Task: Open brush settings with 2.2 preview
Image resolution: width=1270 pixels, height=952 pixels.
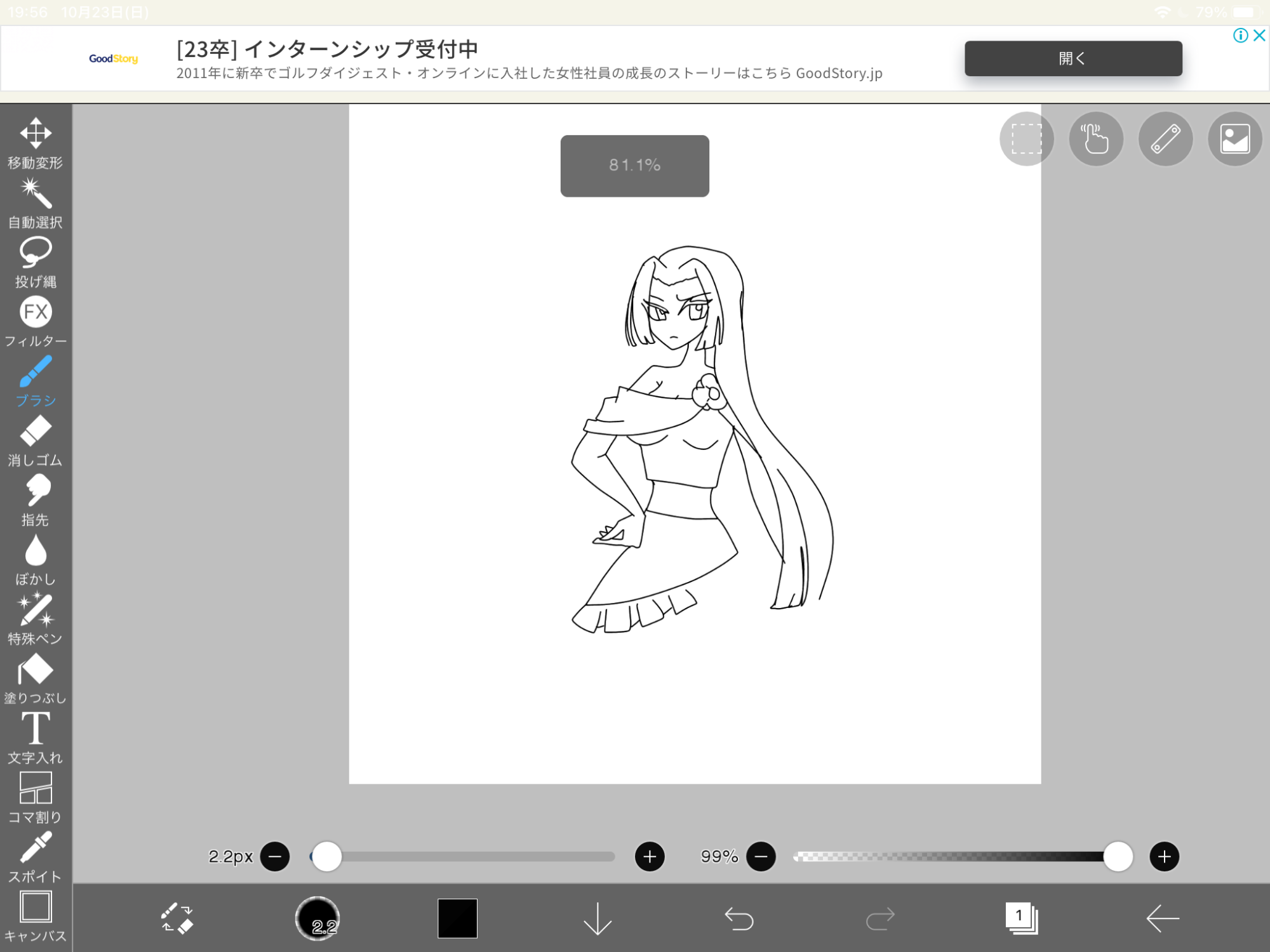Action: (317, 918)
